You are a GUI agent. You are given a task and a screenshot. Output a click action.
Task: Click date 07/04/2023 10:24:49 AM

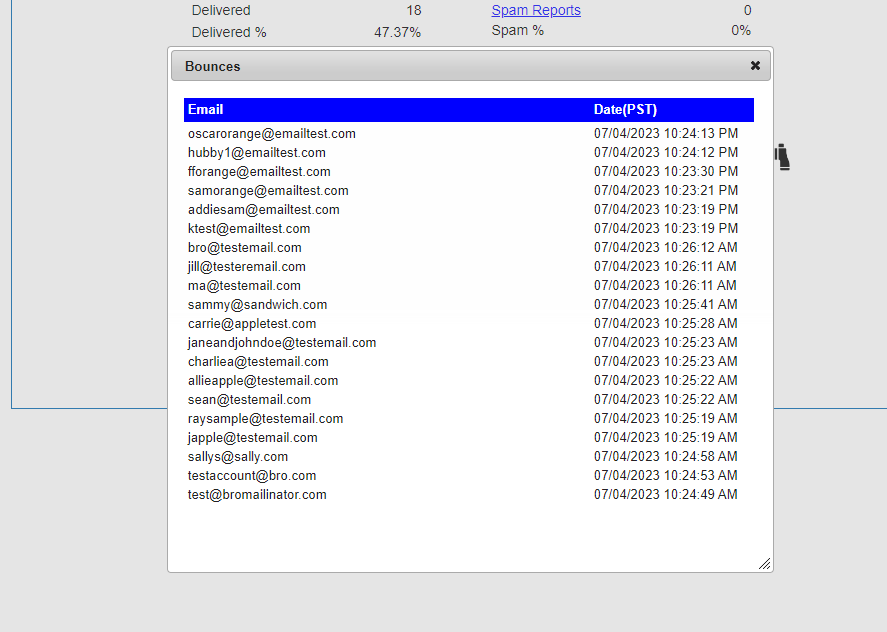tap(665, 495)
